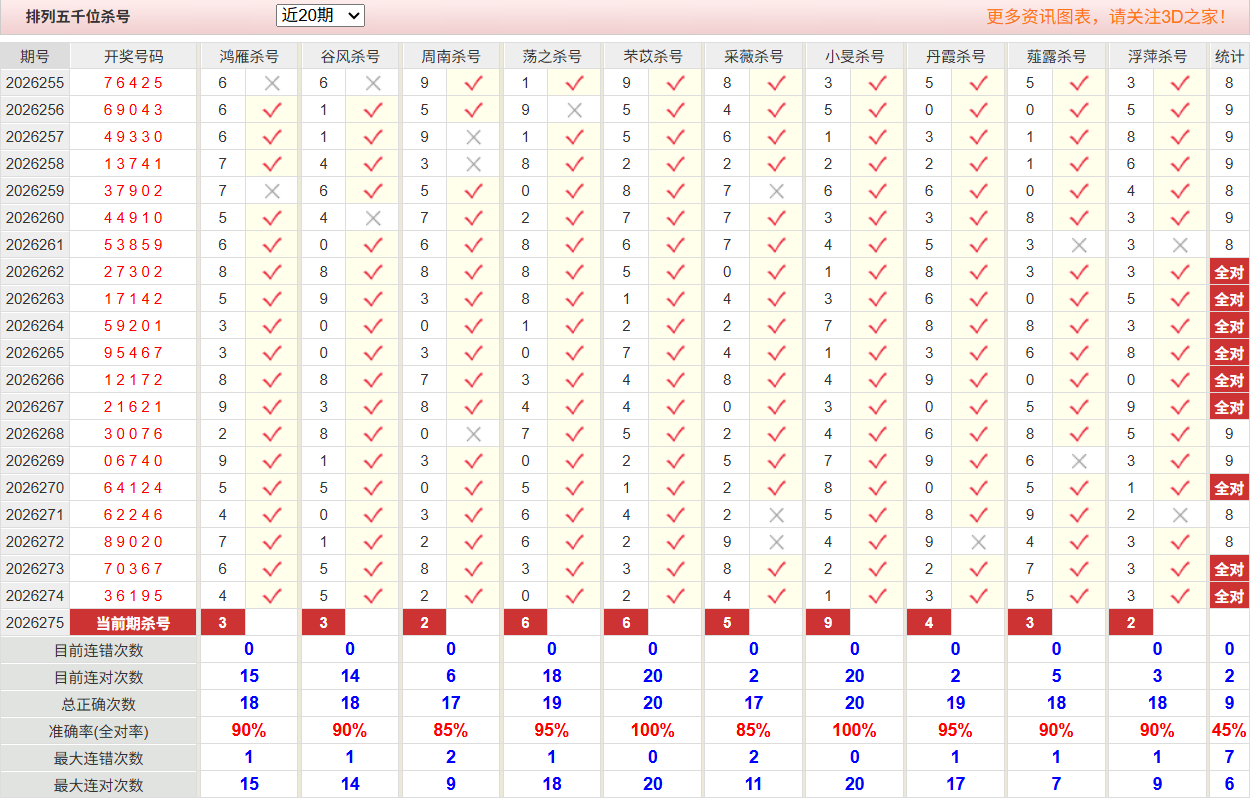1250x799 pixels.
Task: Click the 准确率(全对率) row label
Action: 98,731
